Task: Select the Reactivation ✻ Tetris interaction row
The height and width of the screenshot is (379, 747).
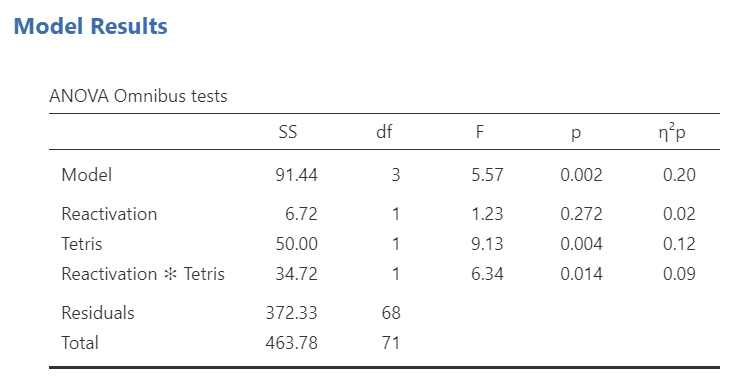Action: click(384, 274)
